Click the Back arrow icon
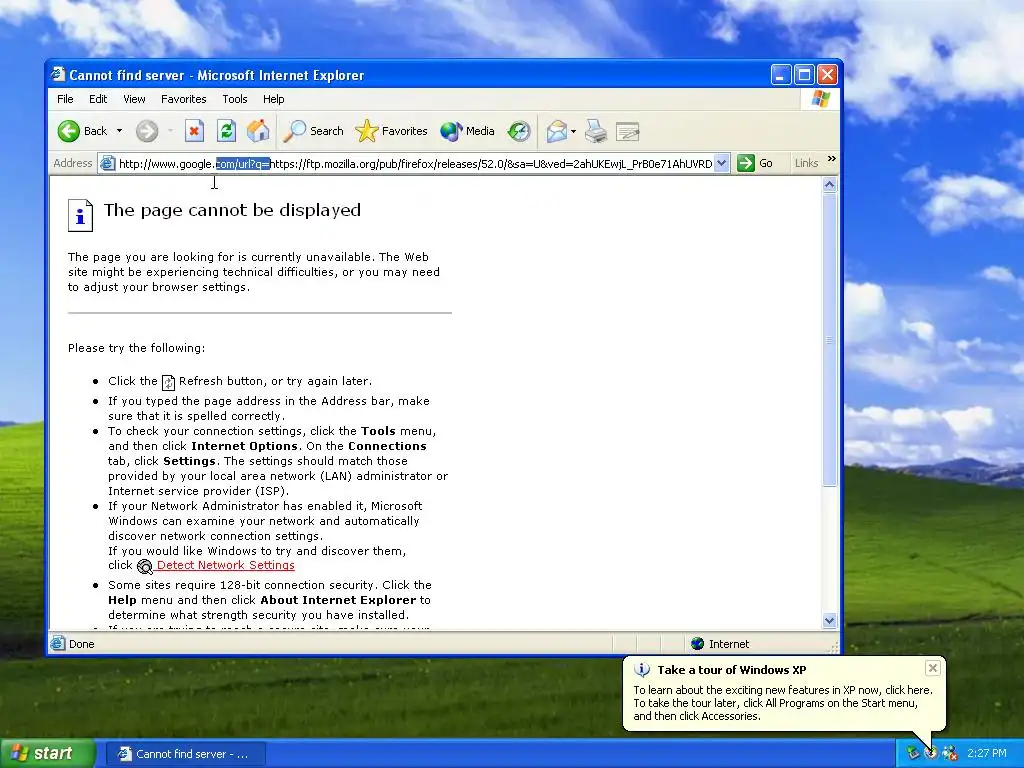Image resolution: width=1024 pixels, height=768 pixels. pyautogui.click(x=69, y=131)
